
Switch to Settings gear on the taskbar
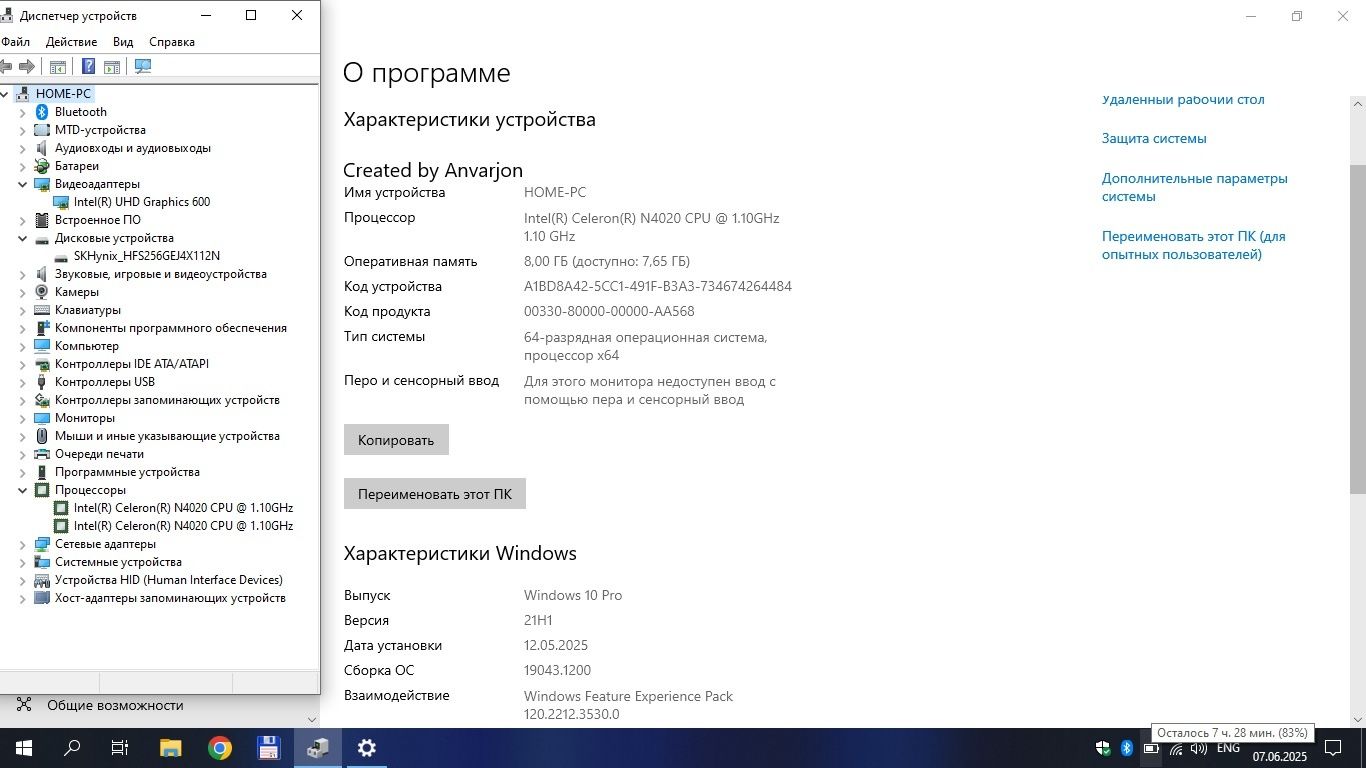pyautogui.click(x=367, y=748)
